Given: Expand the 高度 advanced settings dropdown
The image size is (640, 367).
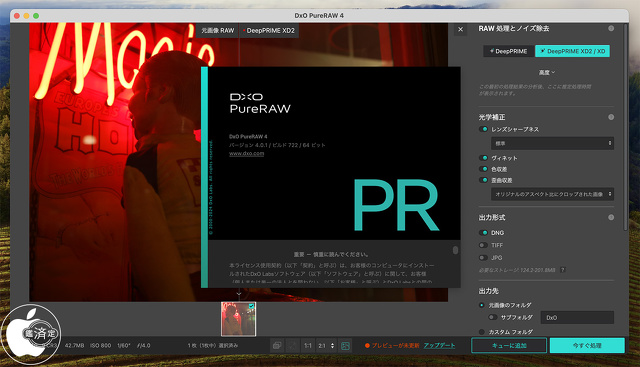Looking at the screenshot, I should (547, 72).
